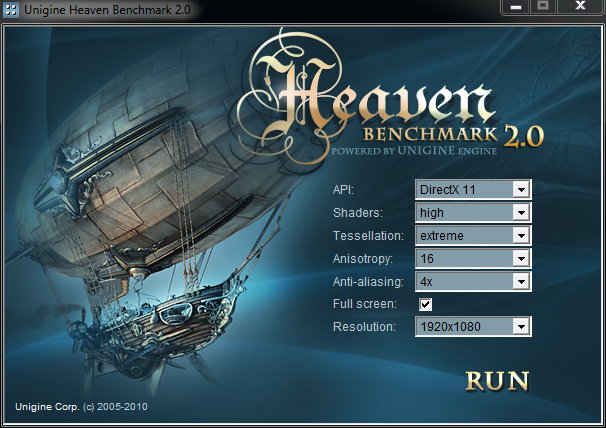
Task: Click the Unigine Corp. copyright text
Action: click(81, 406)
